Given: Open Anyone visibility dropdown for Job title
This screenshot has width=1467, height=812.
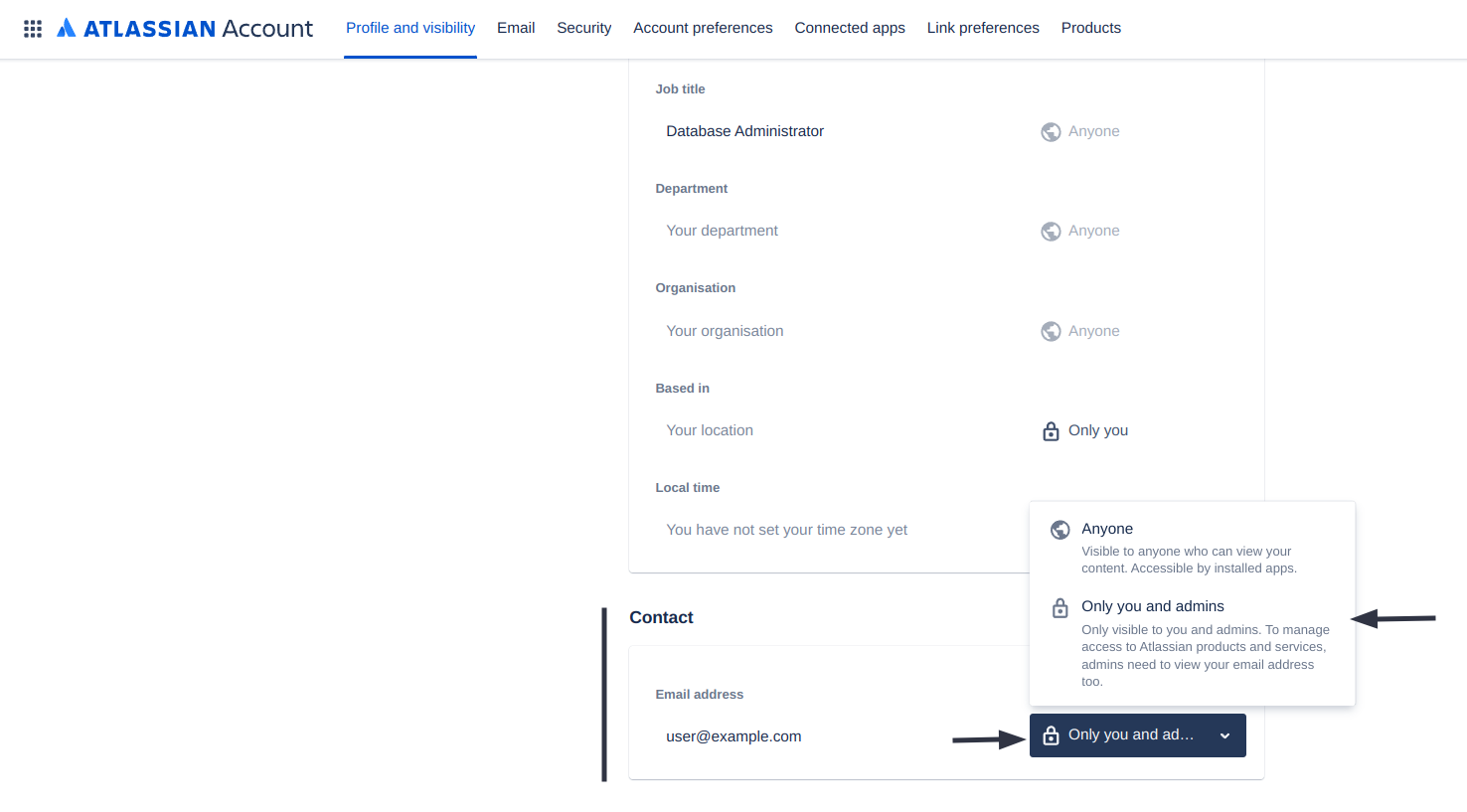Looking at the screenshot, I should tap(1080, 131).
